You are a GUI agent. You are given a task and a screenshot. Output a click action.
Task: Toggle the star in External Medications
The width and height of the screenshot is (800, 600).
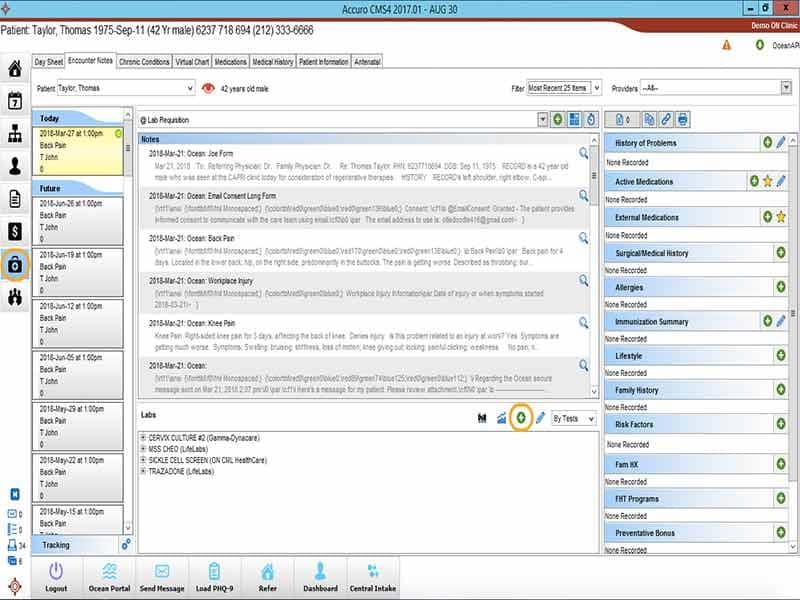point(781,217)
